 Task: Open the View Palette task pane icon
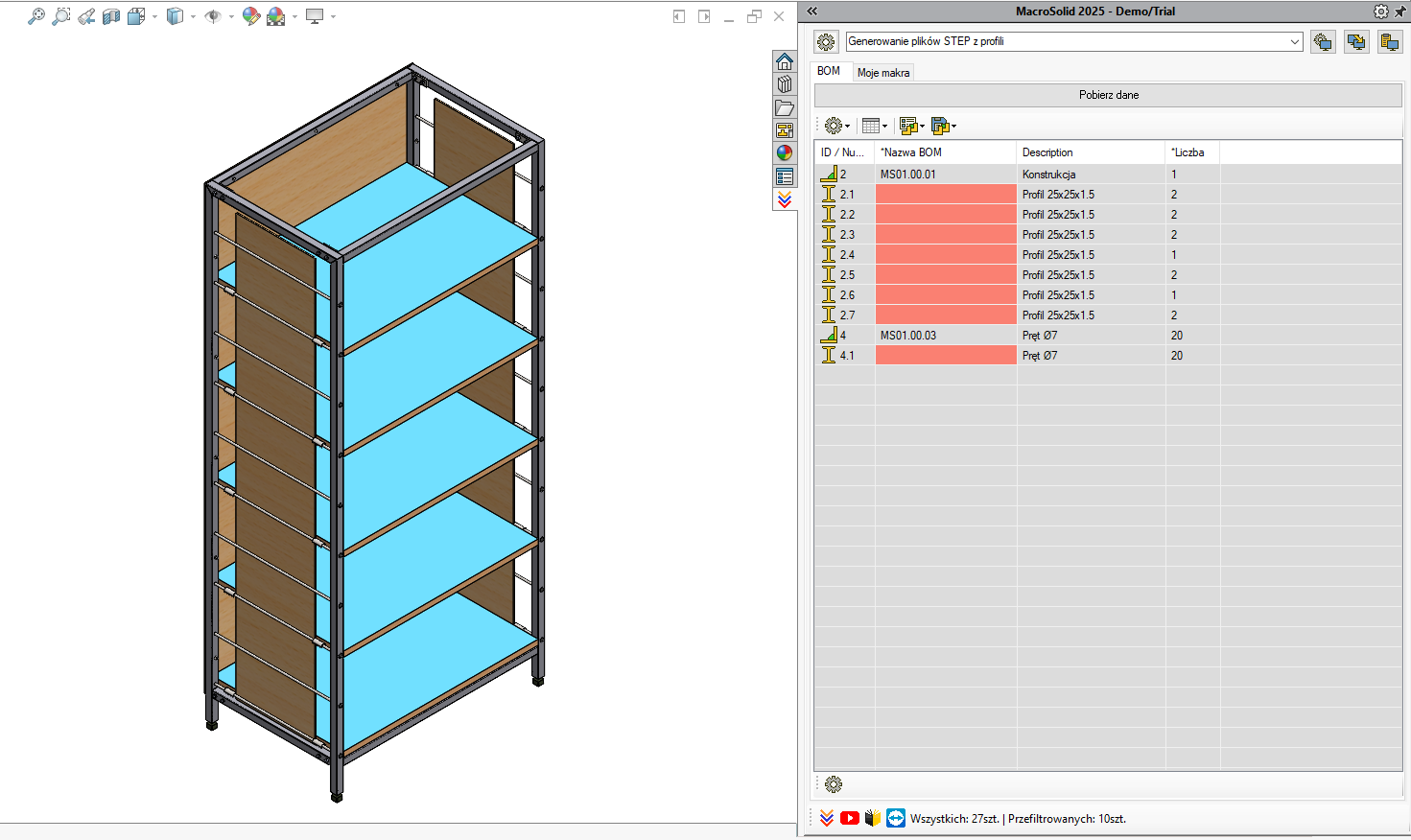pyautogui.click(x=785, y=130)
